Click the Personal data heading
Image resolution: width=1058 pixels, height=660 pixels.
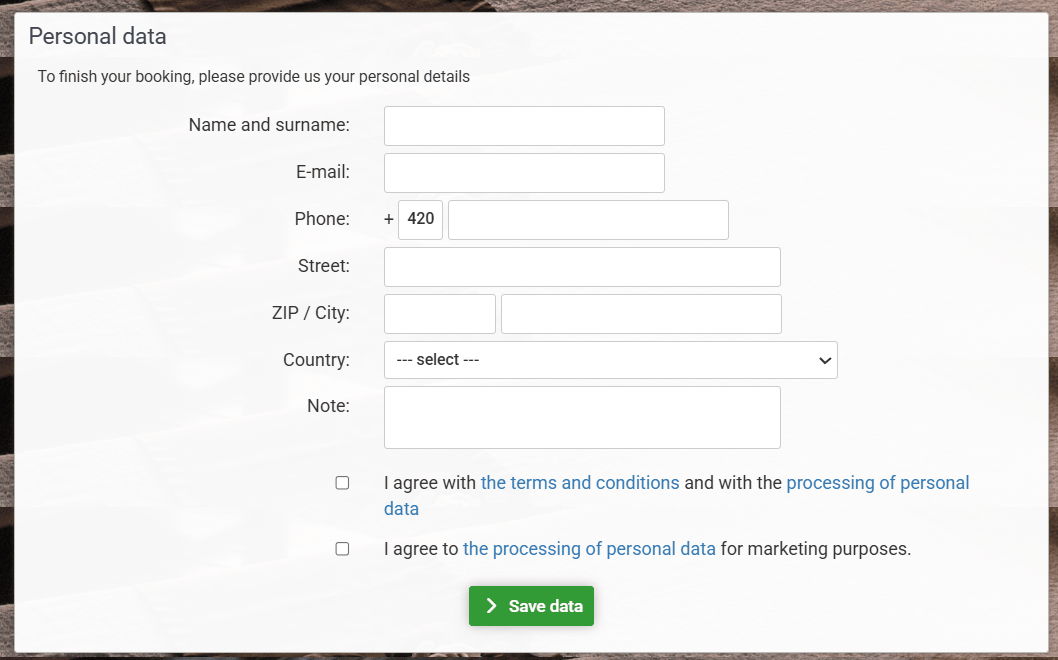click(97, 37)
